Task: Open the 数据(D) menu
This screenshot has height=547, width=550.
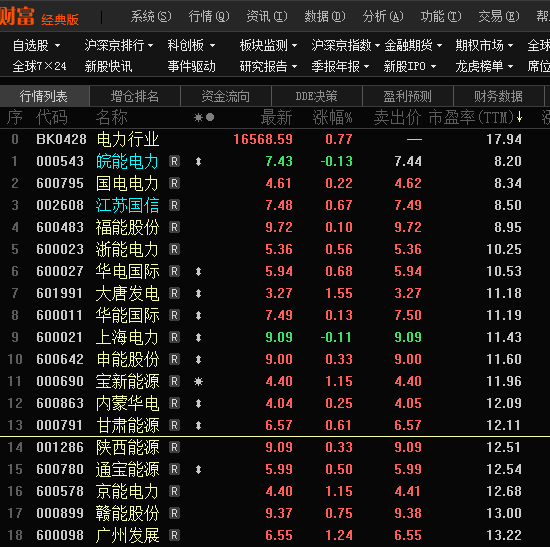Action: (x=325, y=16)
